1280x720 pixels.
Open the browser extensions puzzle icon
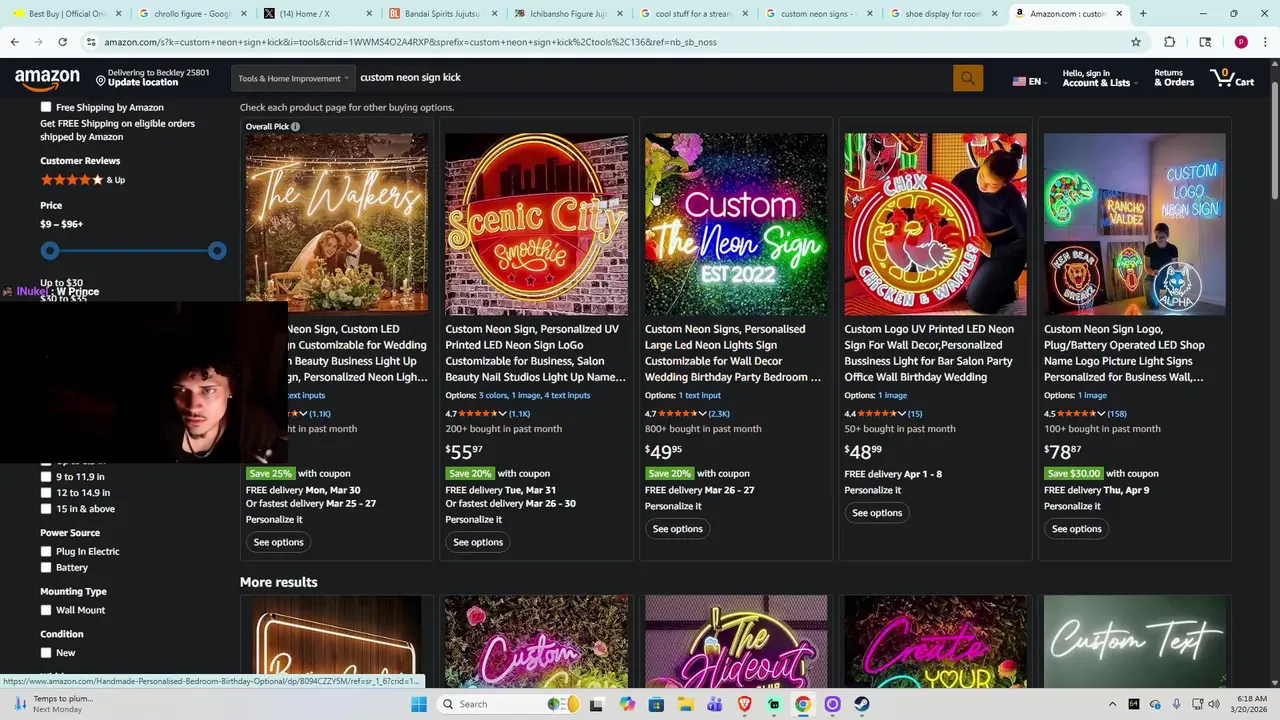coord(1169,42)
